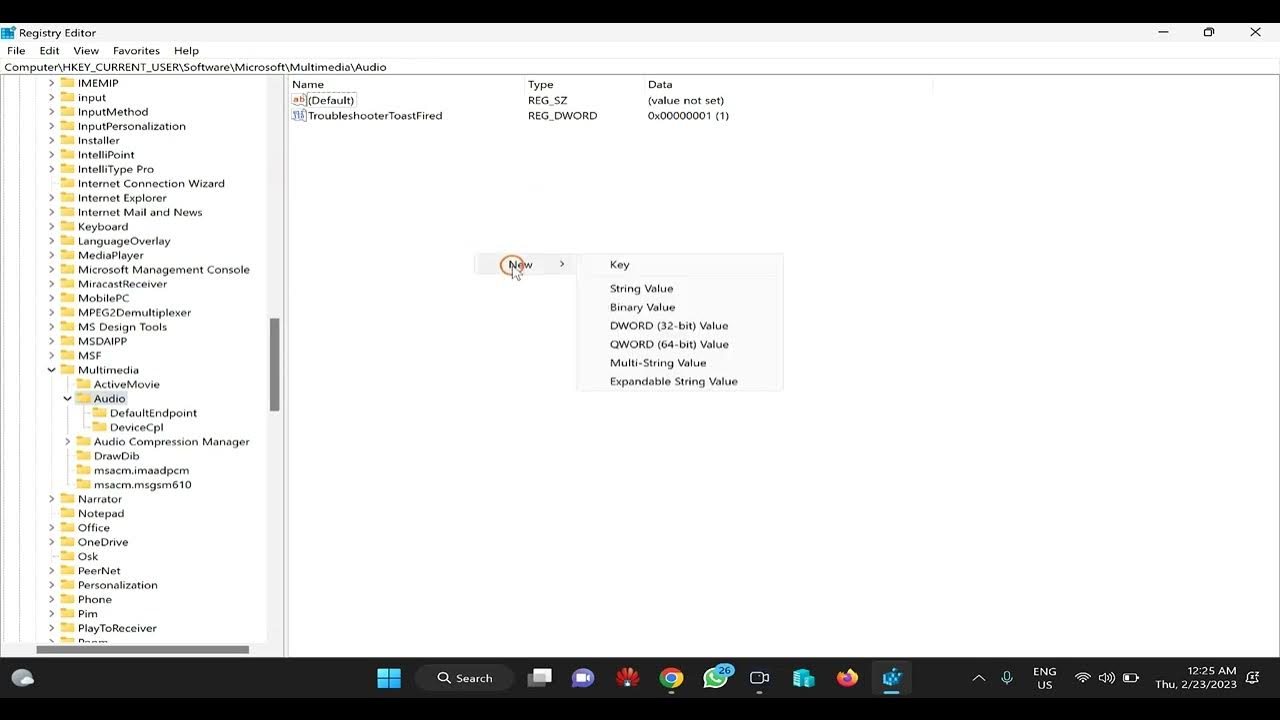Open the Favorites menu

coord(136,50)
